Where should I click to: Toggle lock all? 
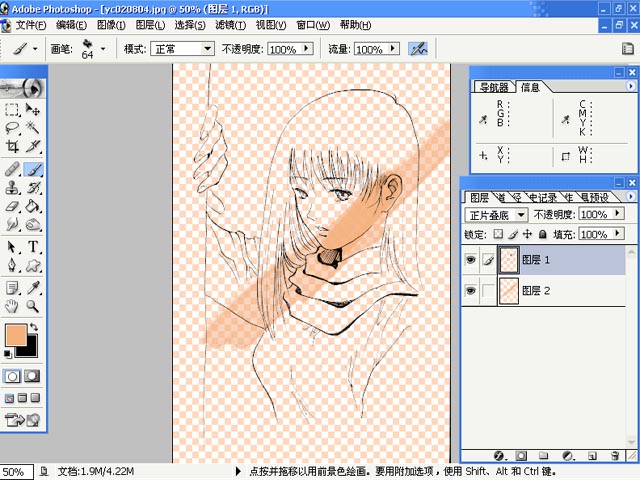(x=542, y=234)
